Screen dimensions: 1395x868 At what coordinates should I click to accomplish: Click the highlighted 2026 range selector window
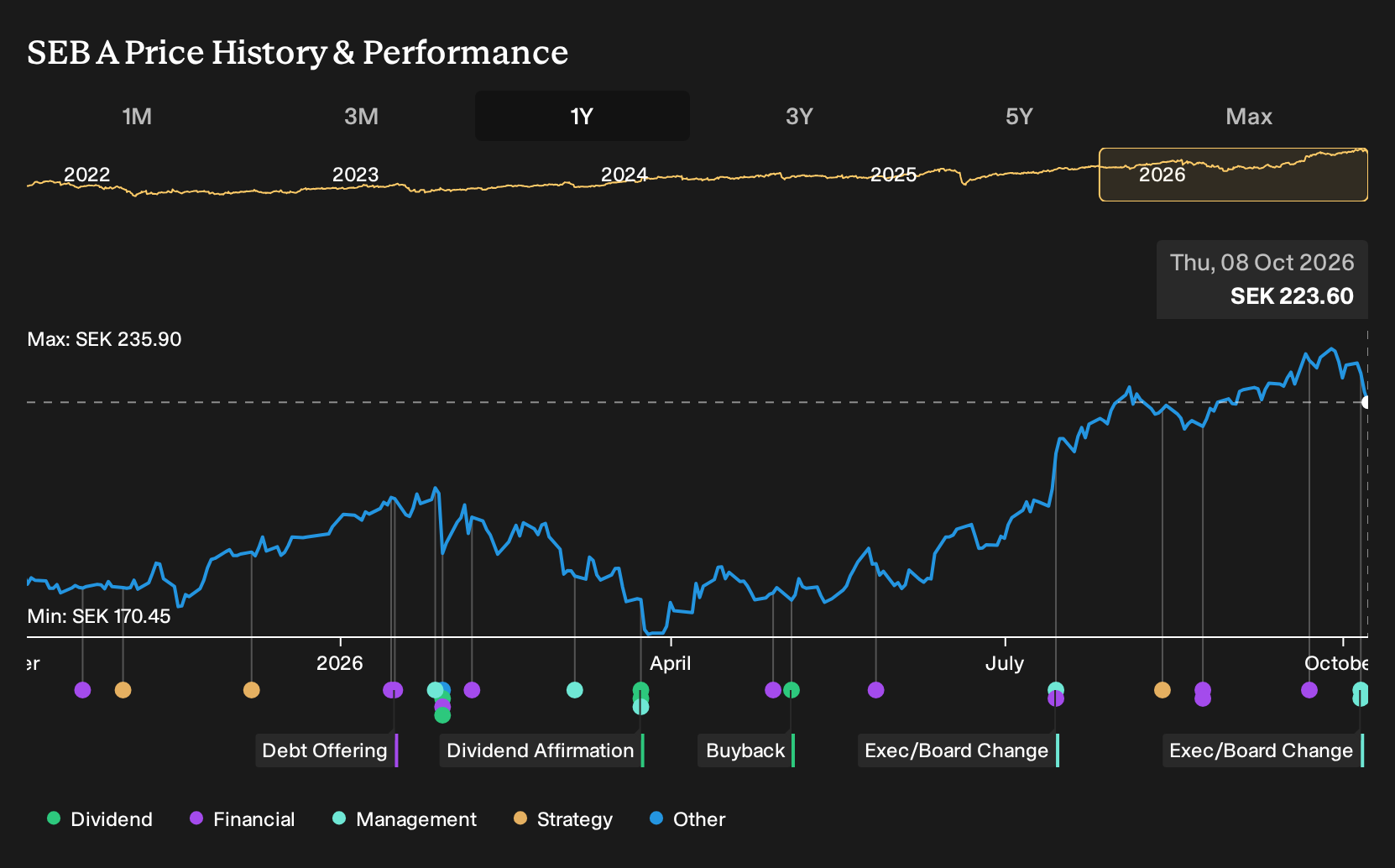[x=1233, y=175]
